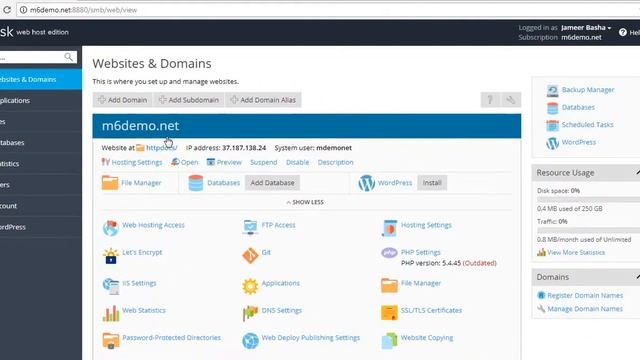Click the large WordPress logo icon beside Install
Viewport: 640px width, 360px height.
click(366, 183)
